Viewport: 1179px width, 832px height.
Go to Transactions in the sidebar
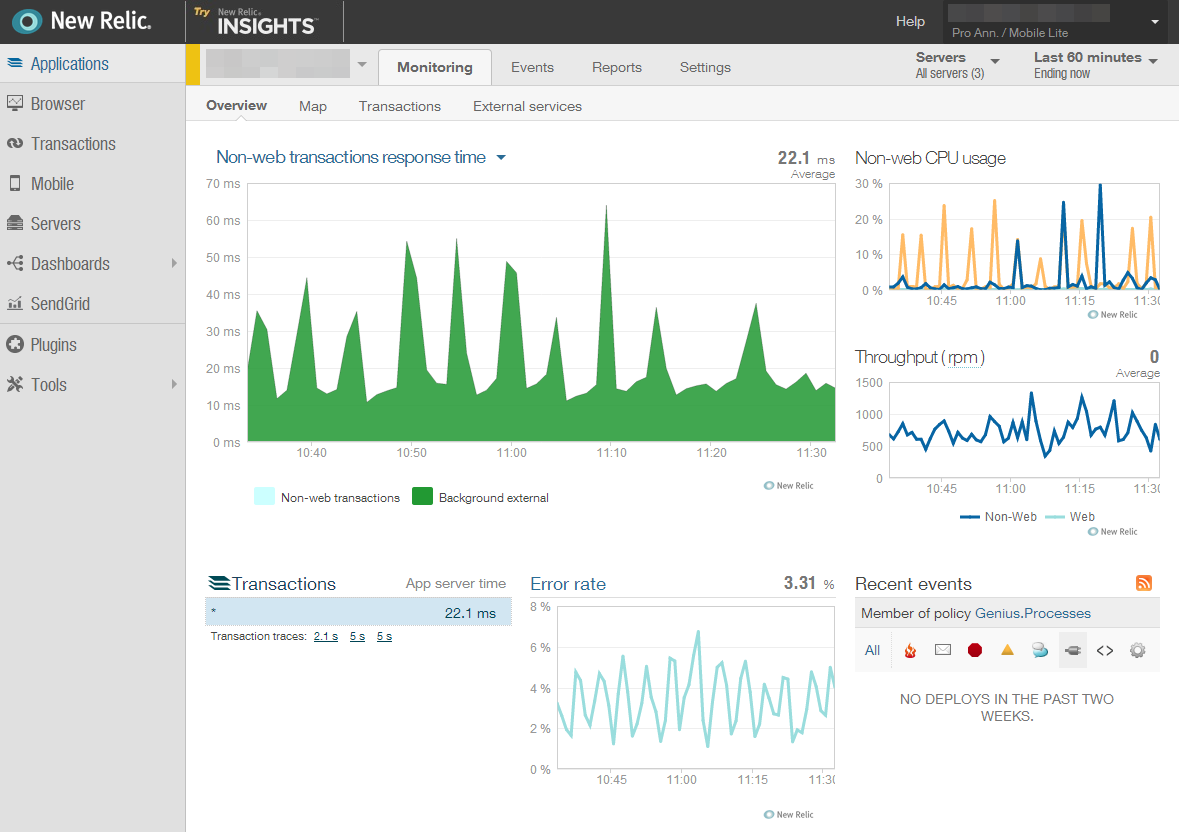[92, 144]
